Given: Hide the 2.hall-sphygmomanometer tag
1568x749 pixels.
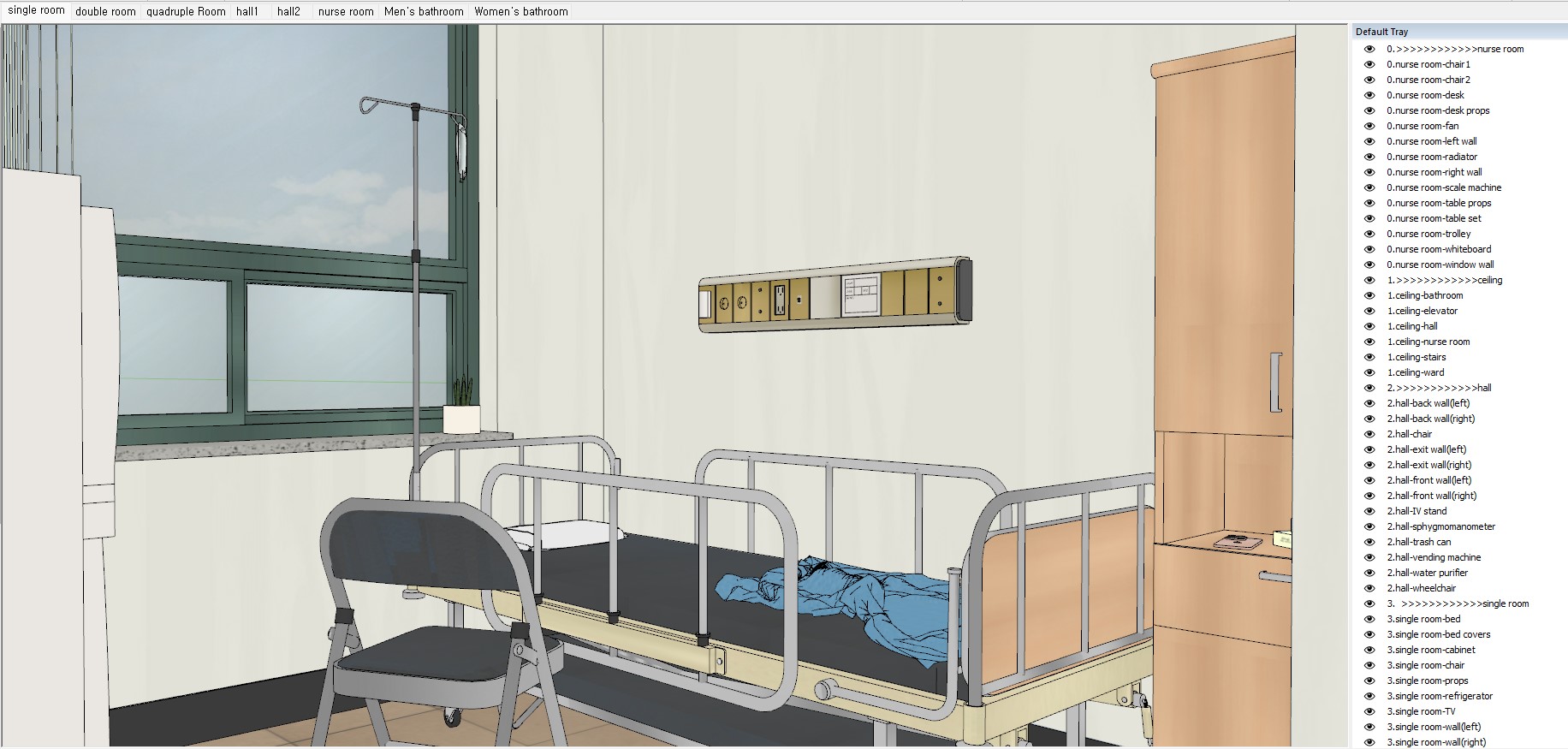Looking at the screenshot, I should [x=1369, y=526].
